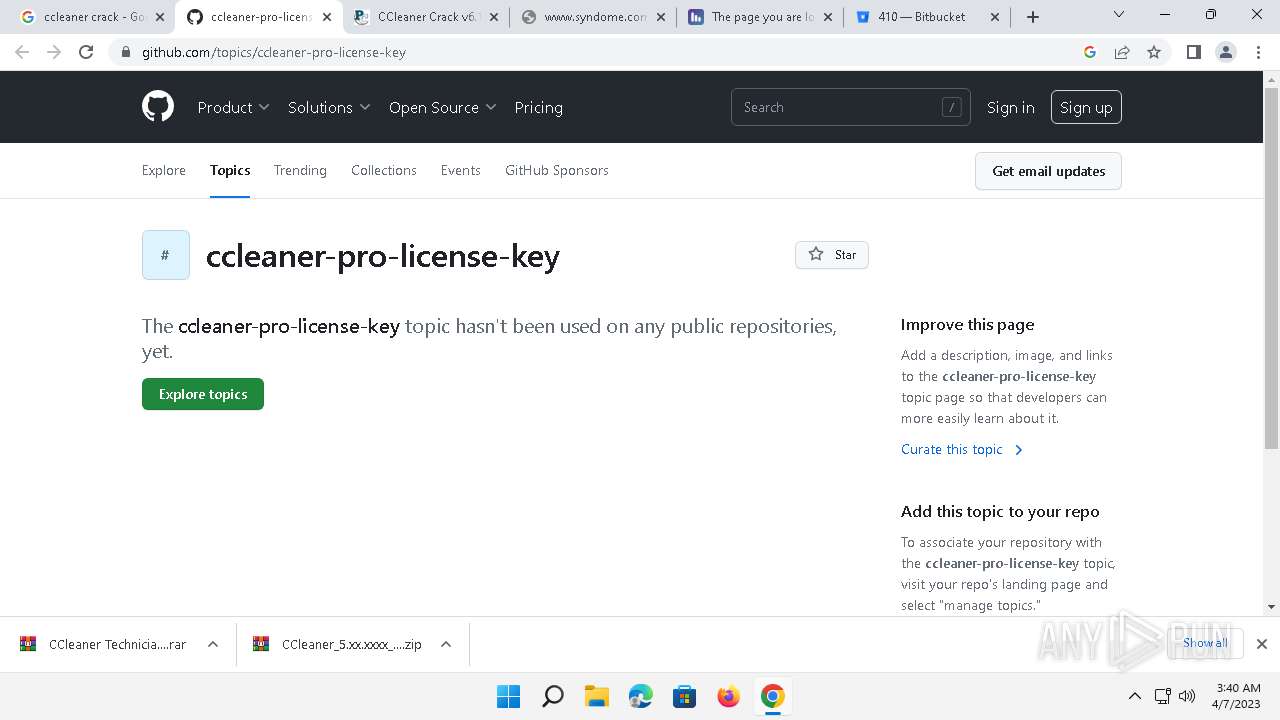
Task: Open File Explorer from taskbar
Action: tap(597, 696)
